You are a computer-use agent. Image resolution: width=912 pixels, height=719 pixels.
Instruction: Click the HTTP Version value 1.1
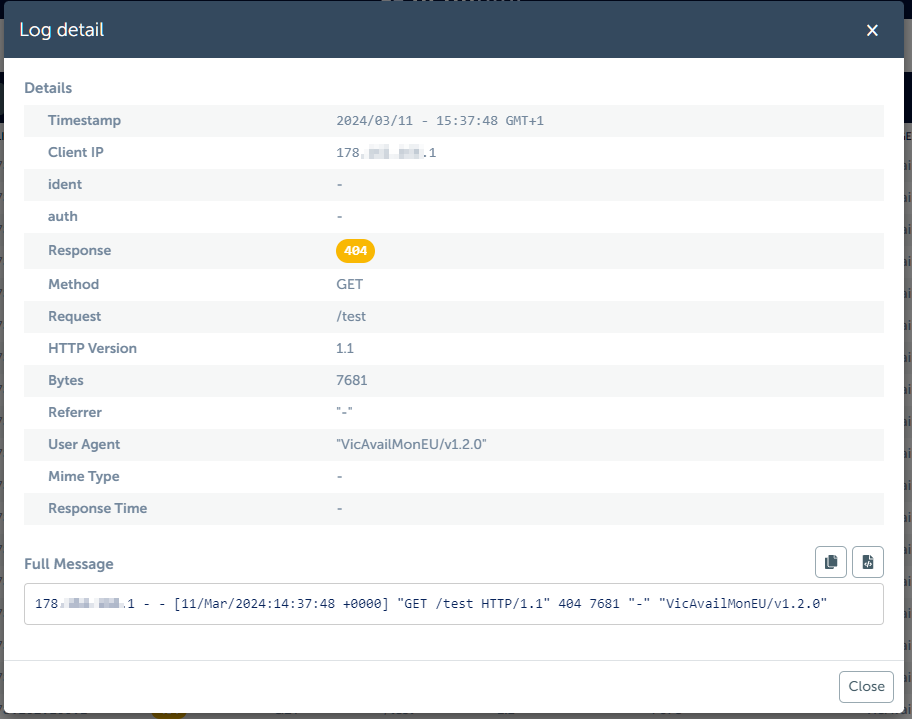pos(345,348)
